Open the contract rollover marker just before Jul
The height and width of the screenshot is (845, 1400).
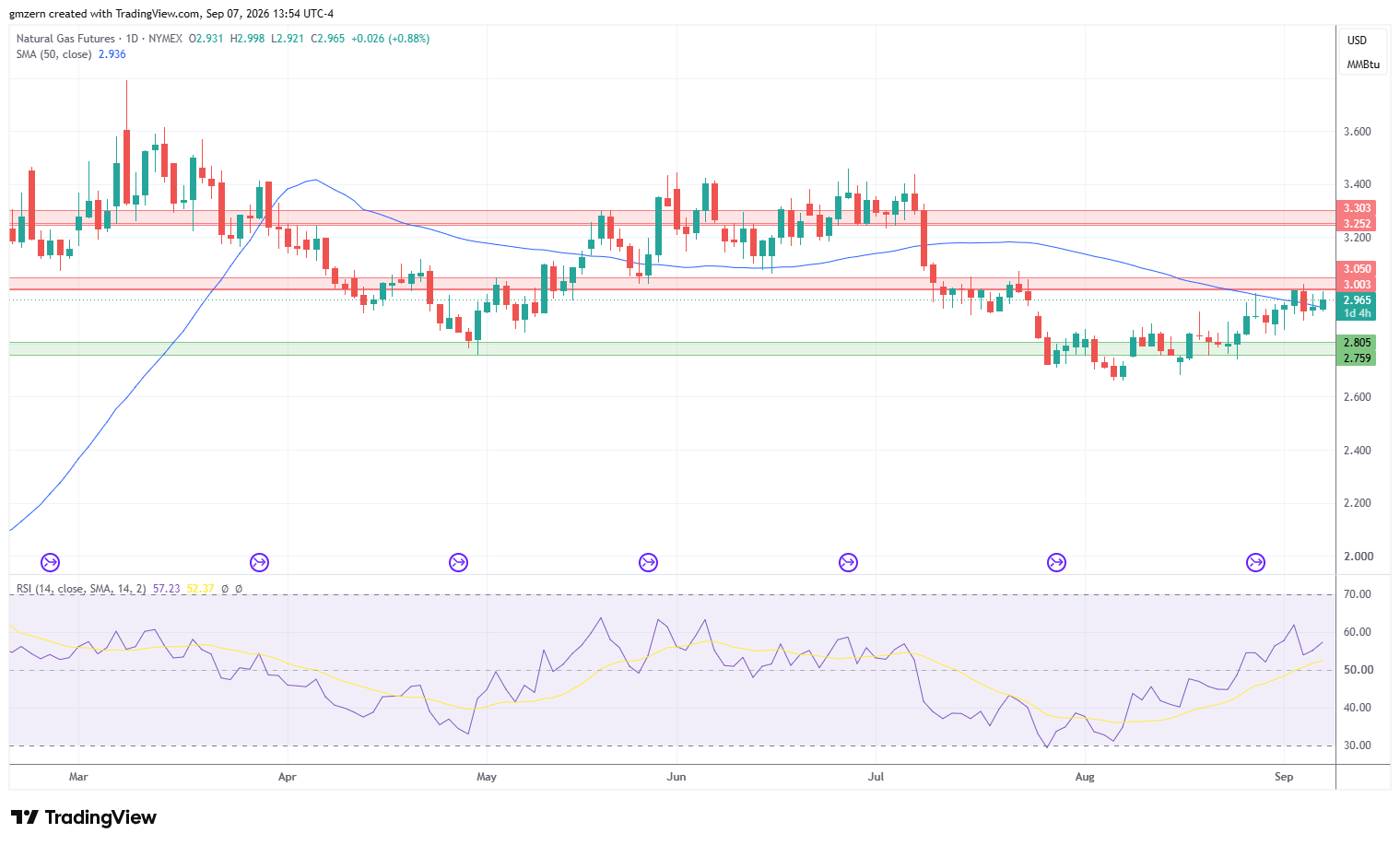pos(848,562)
